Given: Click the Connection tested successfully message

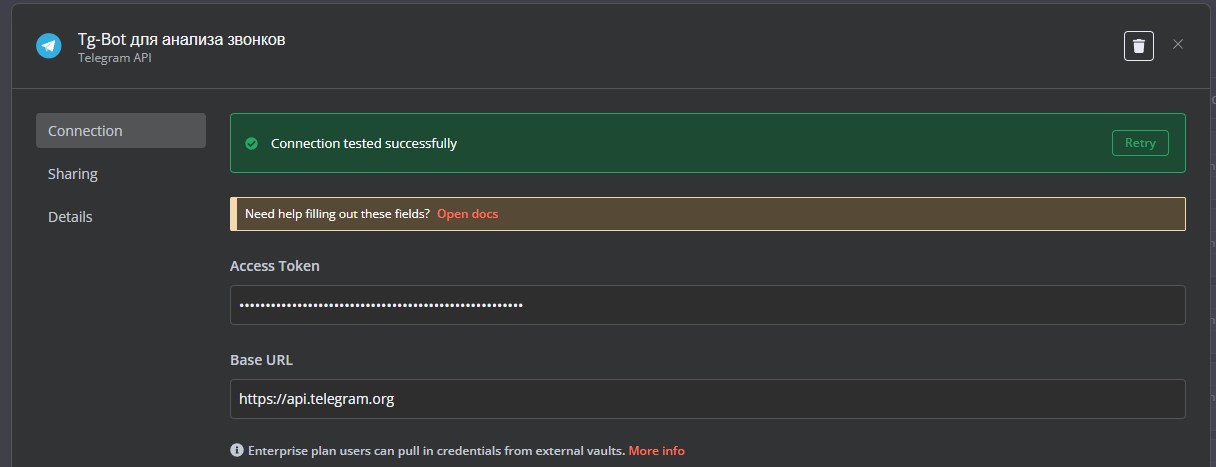Looking at the screenshot, I should click(364, 143).
